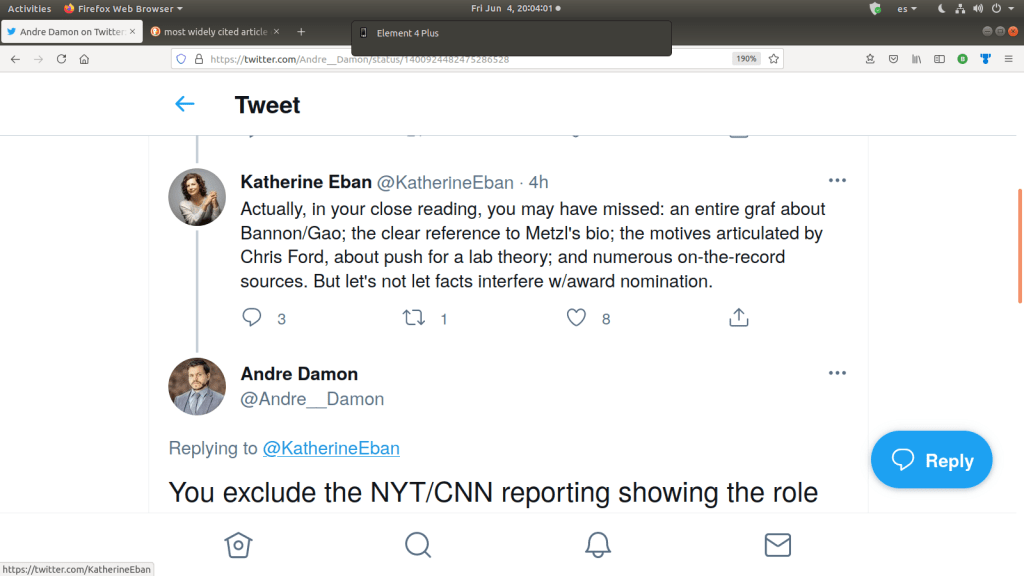1024x576 pixels.
Task: Reply to Katherine Eban's tweet with comment icon
Action: pyautogui.click(x=252, y=318)
